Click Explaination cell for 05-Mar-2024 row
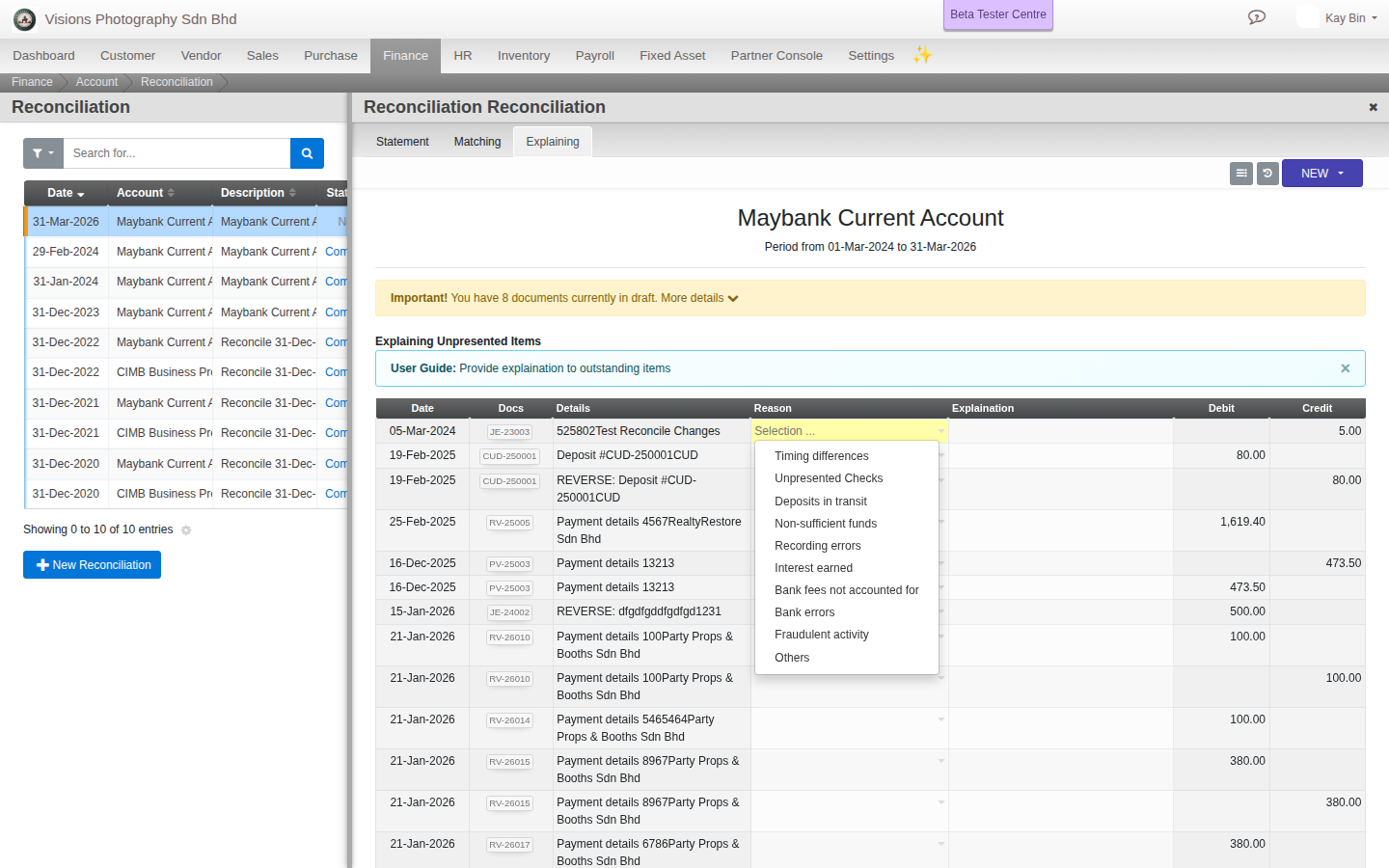 [x=1061, y=431]
